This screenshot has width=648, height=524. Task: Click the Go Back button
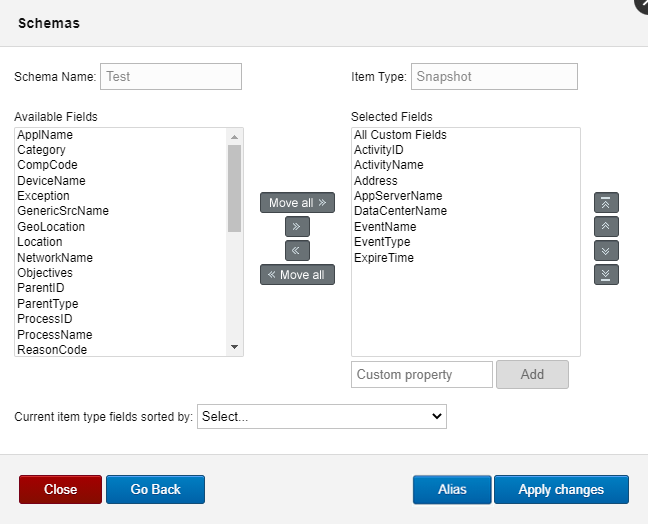coord(155,489)
